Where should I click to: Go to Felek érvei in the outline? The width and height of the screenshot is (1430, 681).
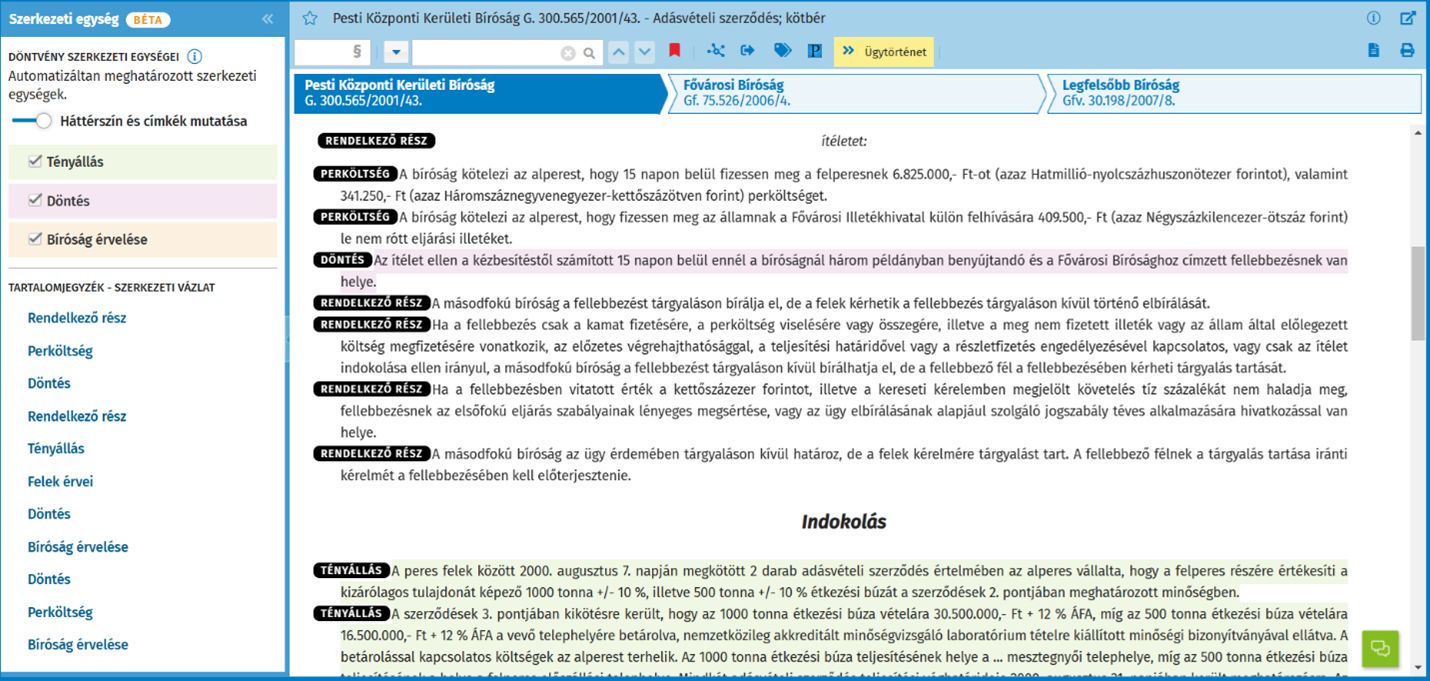[x=60, y=482]
